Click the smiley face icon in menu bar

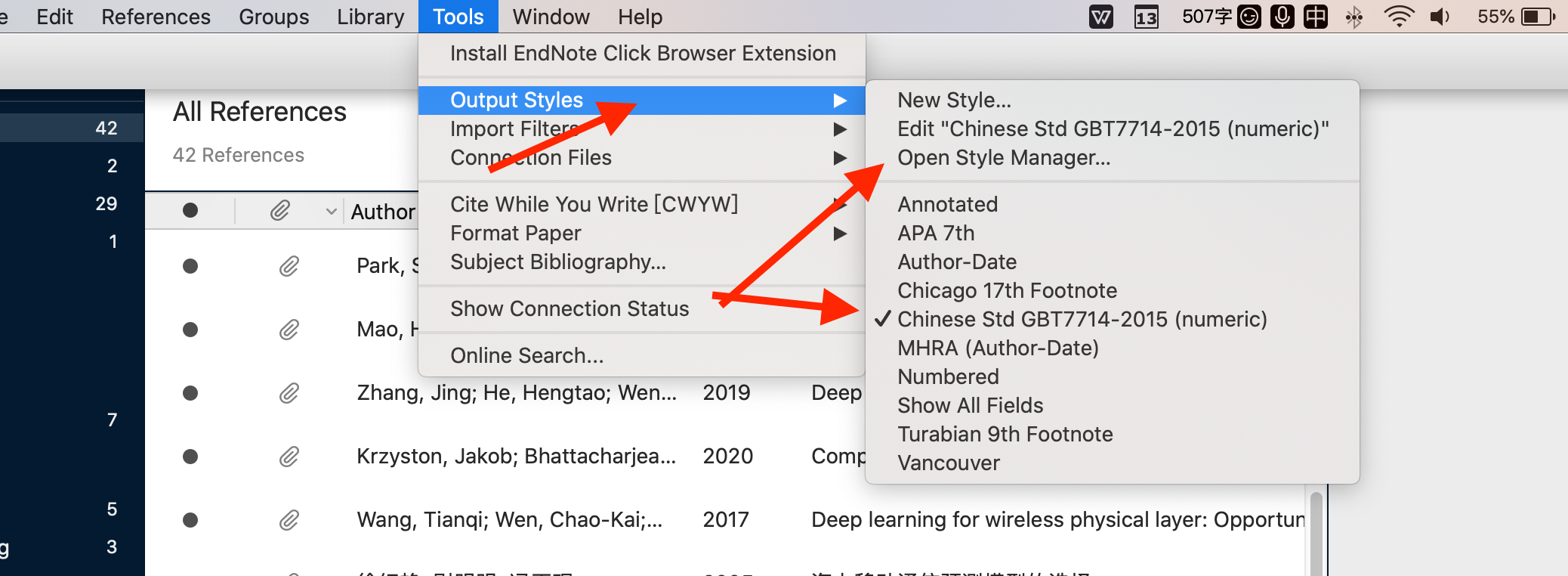click(1249, 17)
